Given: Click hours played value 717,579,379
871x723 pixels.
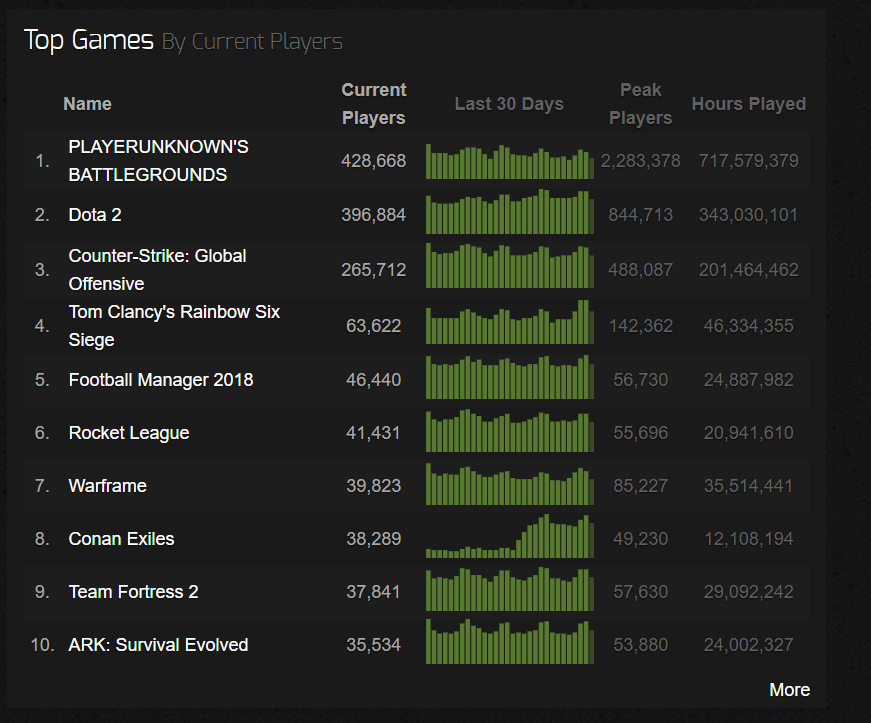Looking at the screenshot, I should (x=749, y=161).
